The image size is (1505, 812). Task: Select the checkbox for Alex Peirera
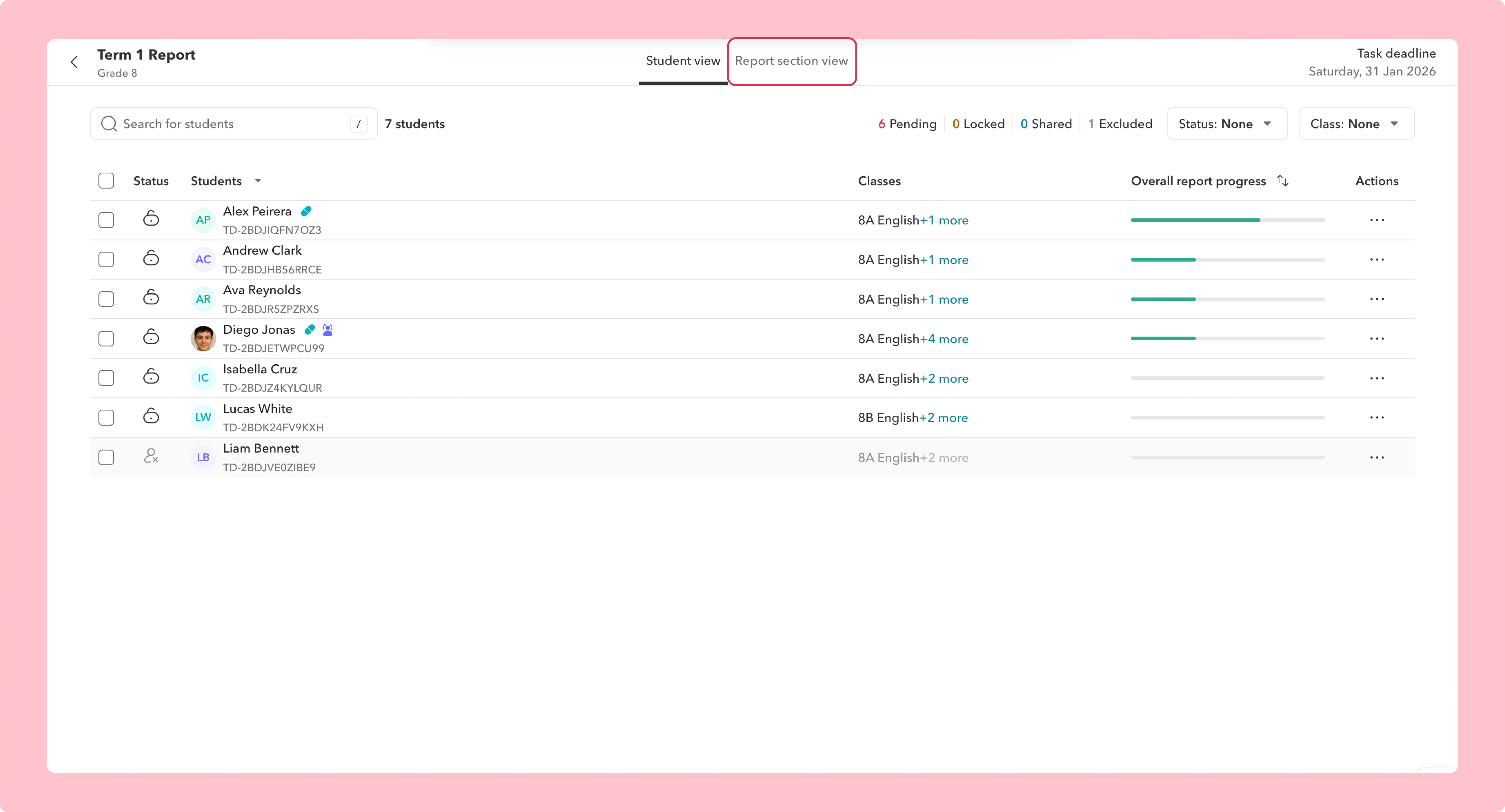pos(106,220)
